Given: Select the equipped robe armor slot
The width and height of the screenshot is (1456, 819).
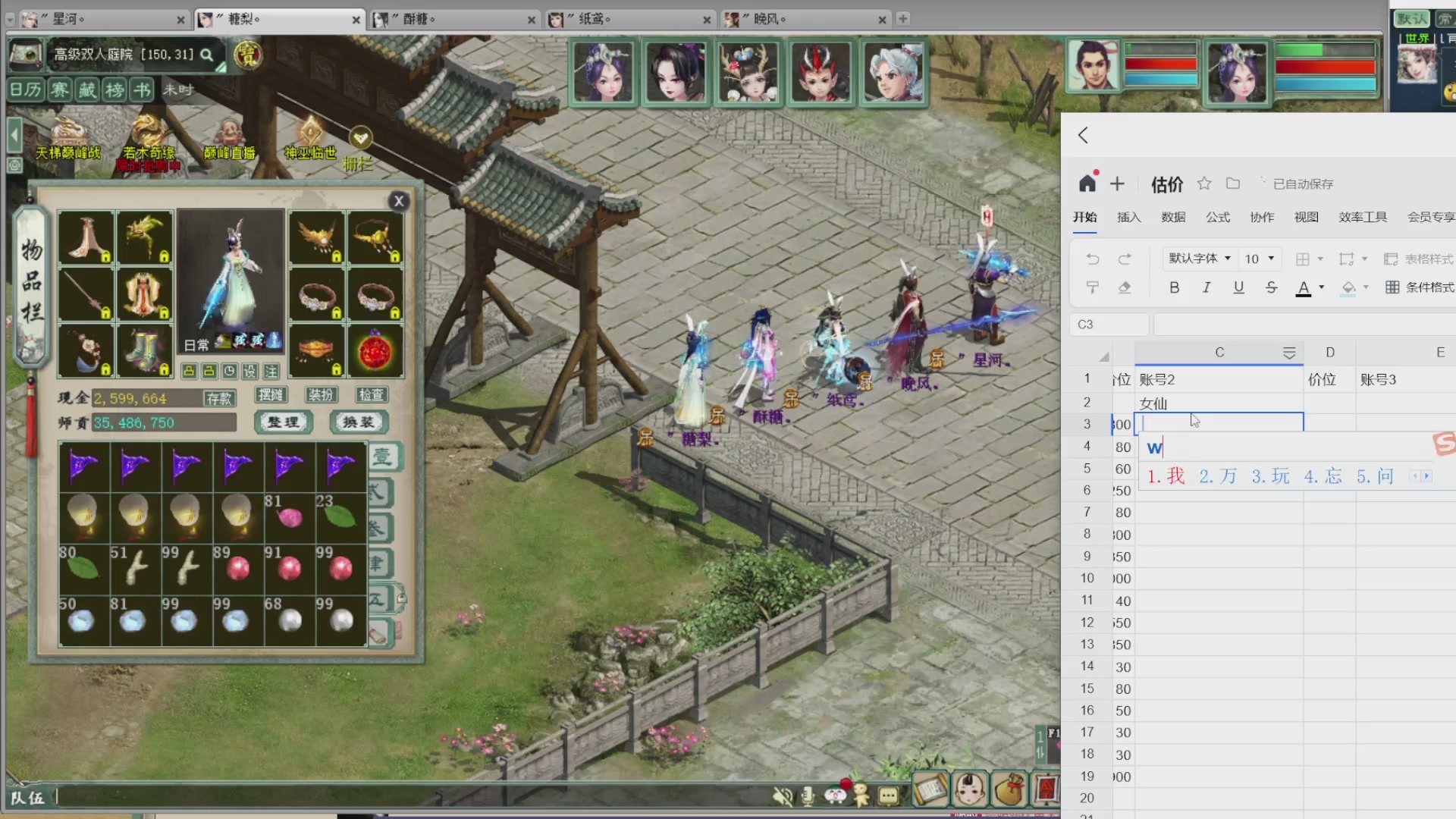Looking at the screenshot, I should click(145, 294).
